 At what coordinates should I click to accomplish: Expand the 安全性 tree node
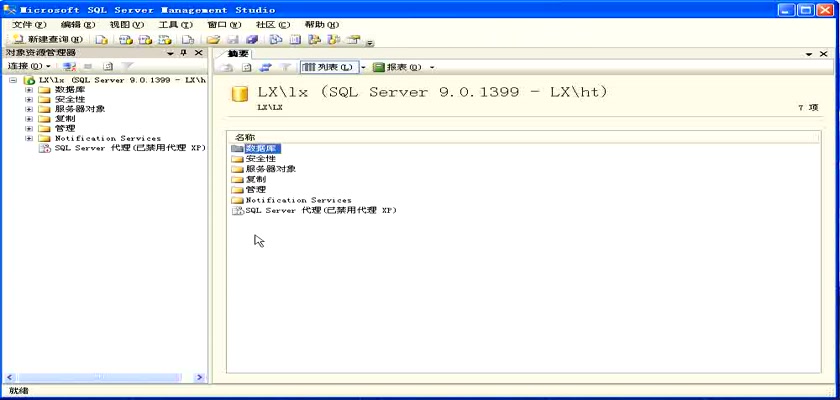pyautogui.click(x=29, y=100)
